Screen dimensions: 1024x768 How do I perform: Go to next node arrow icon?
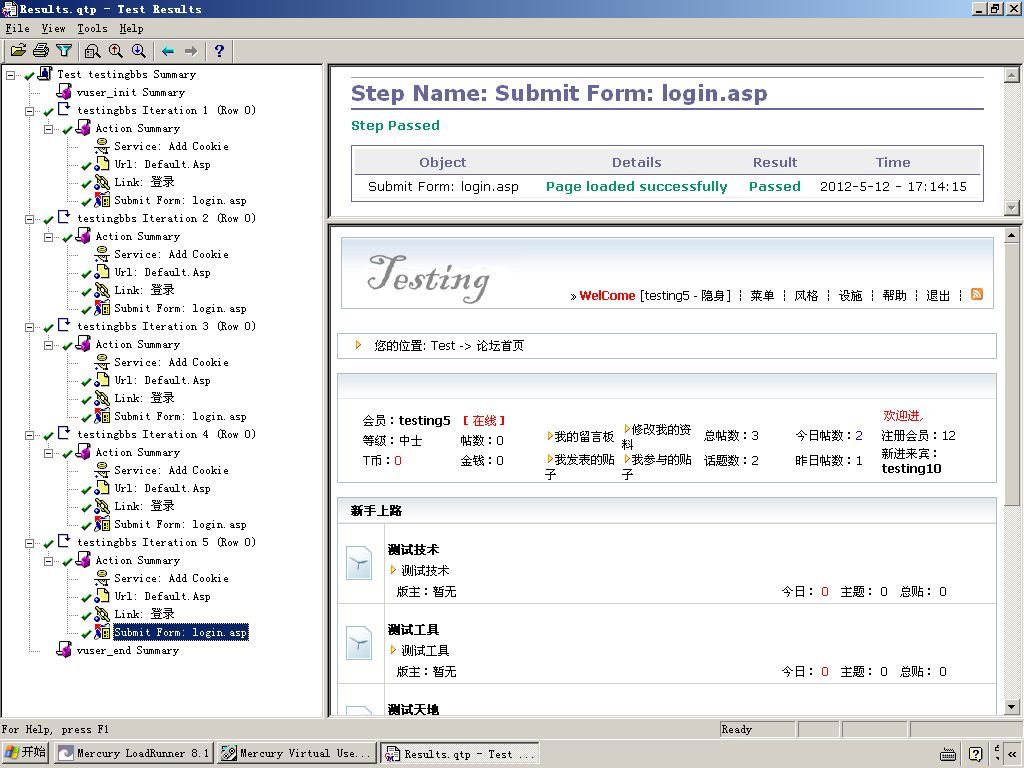[x=191, y=50]
